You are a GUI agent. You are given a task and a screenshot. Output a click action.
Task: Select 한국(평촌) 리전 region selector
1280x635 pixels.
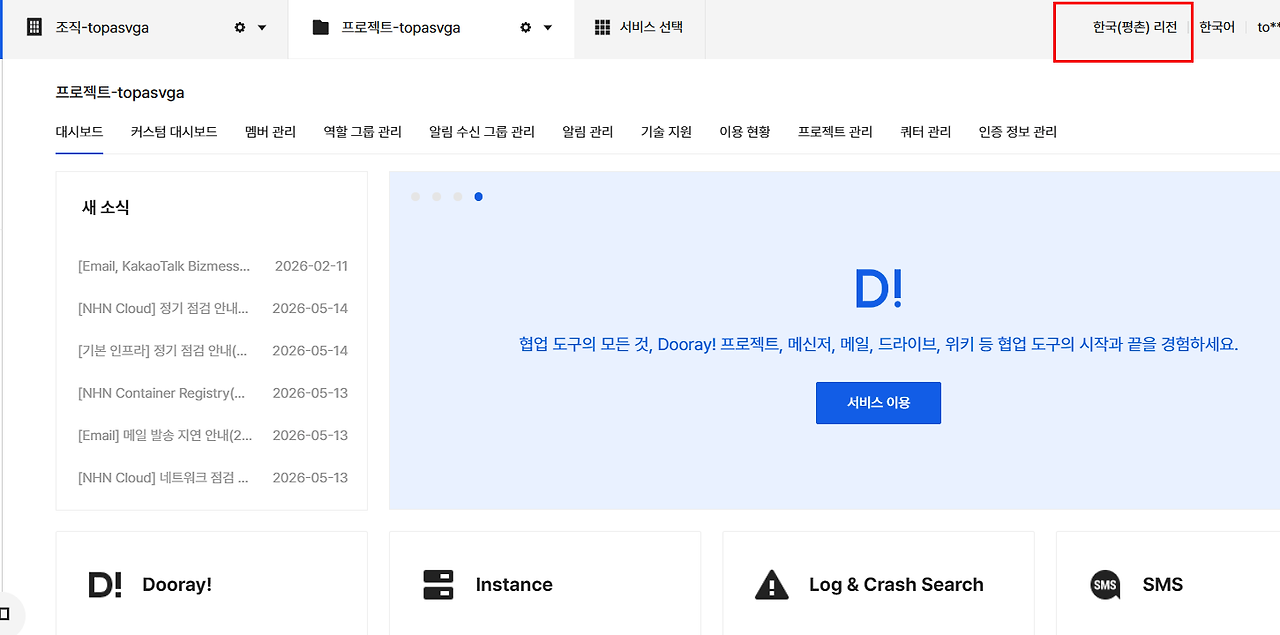(1135, 27)
